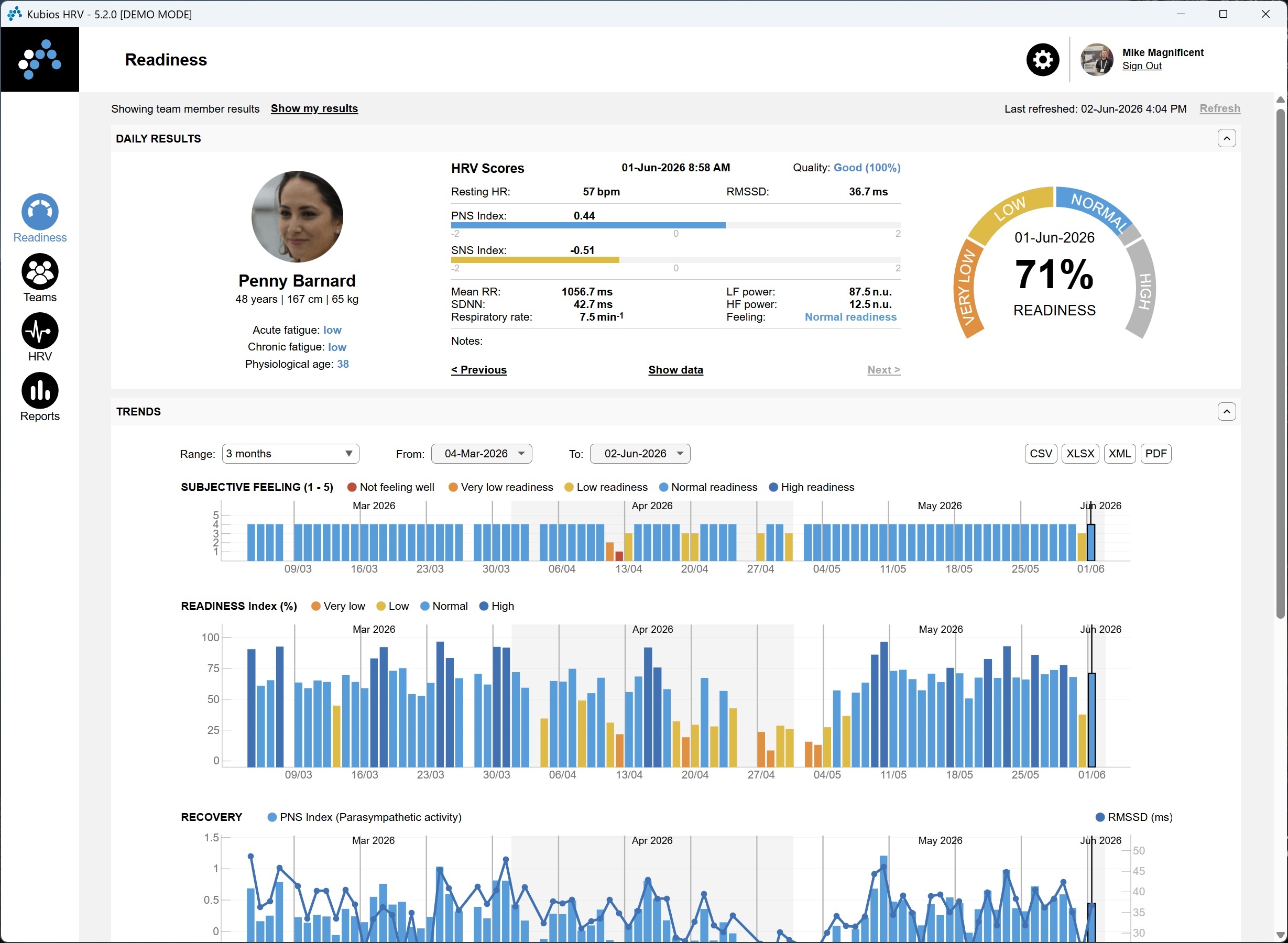Click Penny Barnard's profile picture
This screenshot has height=943, width=1288.
(x=297, y=216)
